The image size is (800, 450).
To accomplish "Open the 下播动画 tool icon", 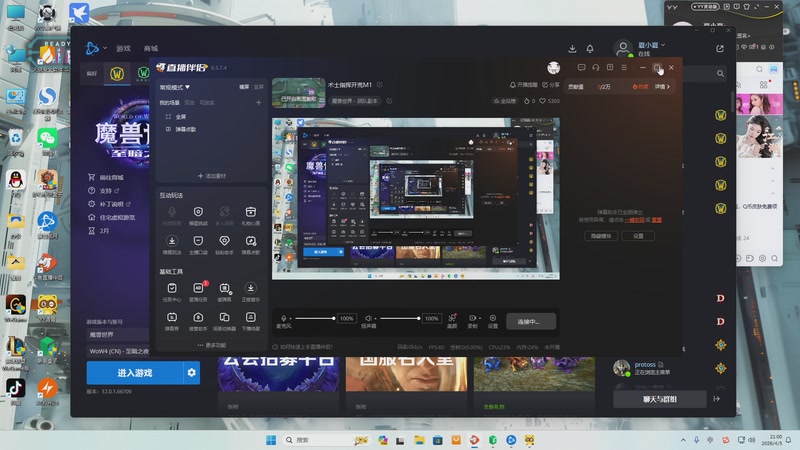I will pyautogui.click(x=251, y=317).
